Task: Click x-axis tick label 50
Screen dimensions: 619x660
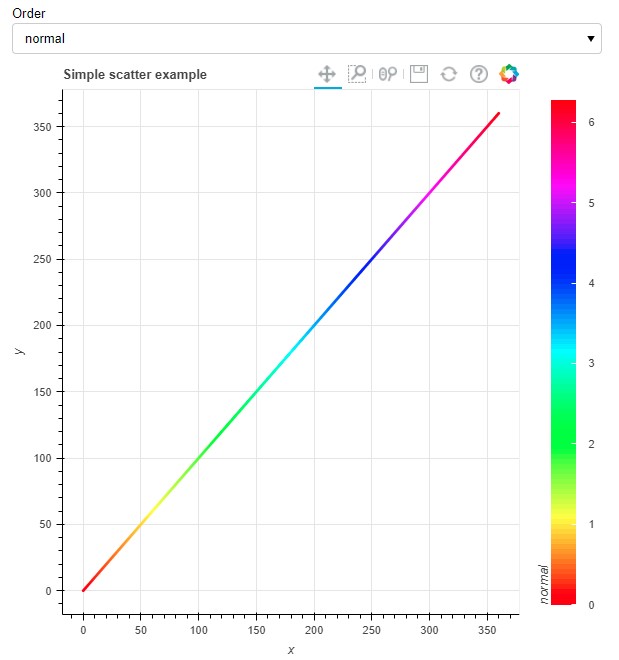Action: tap(141, 630)
